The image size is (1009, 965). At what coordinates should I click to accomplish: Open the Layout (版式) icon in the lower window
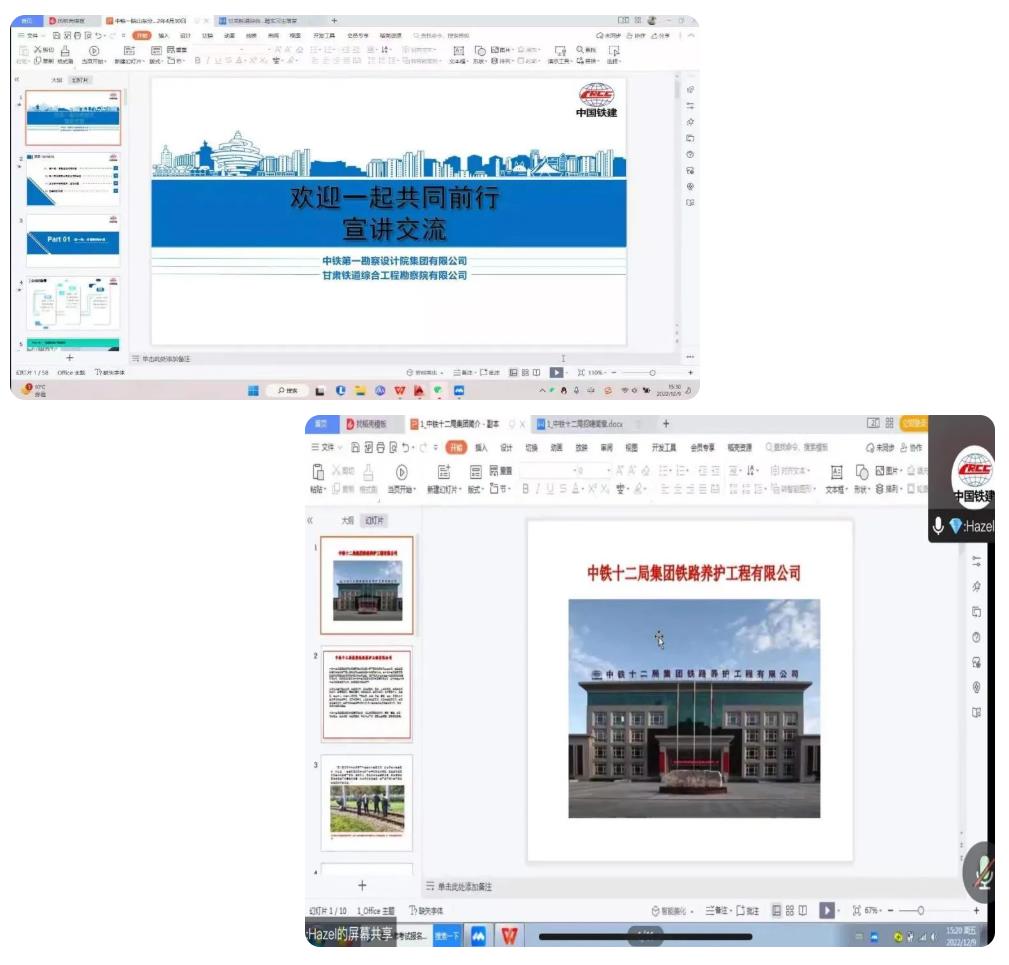(x=476, y=473)
